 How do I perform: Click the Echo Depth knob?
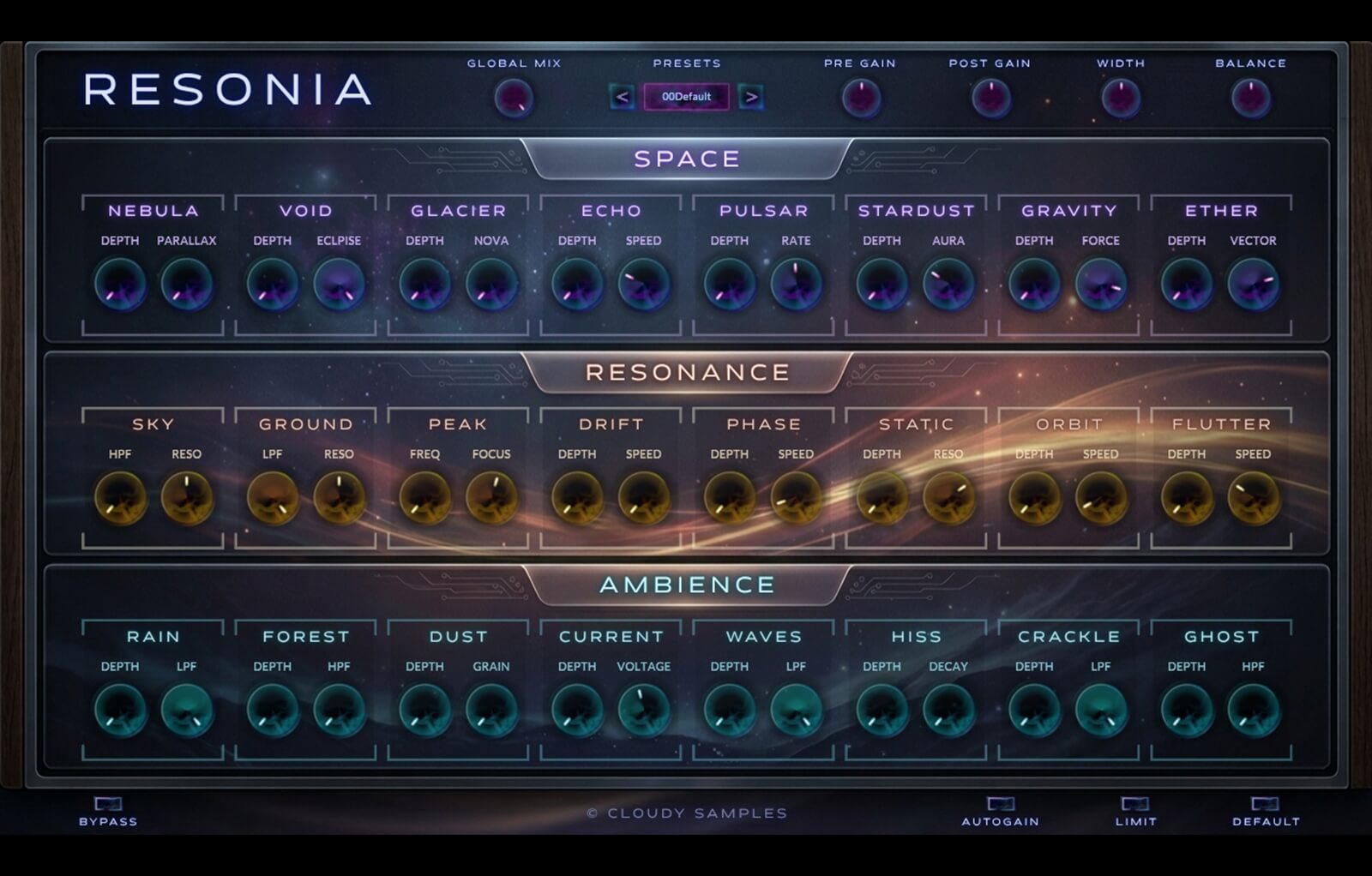tap(577, 285)
